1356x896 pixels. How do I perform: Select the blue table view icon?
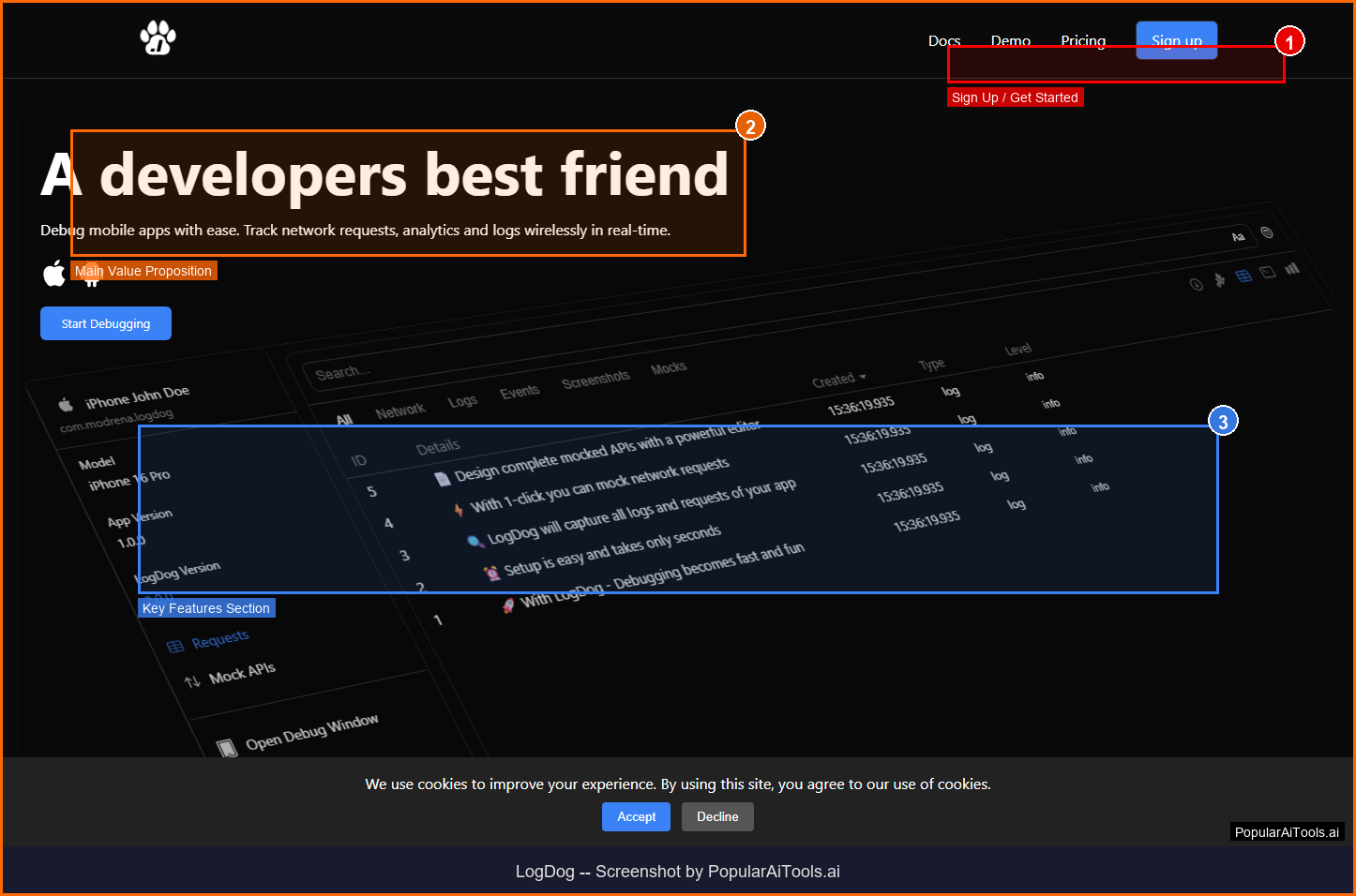click(x=1243, y=276)
